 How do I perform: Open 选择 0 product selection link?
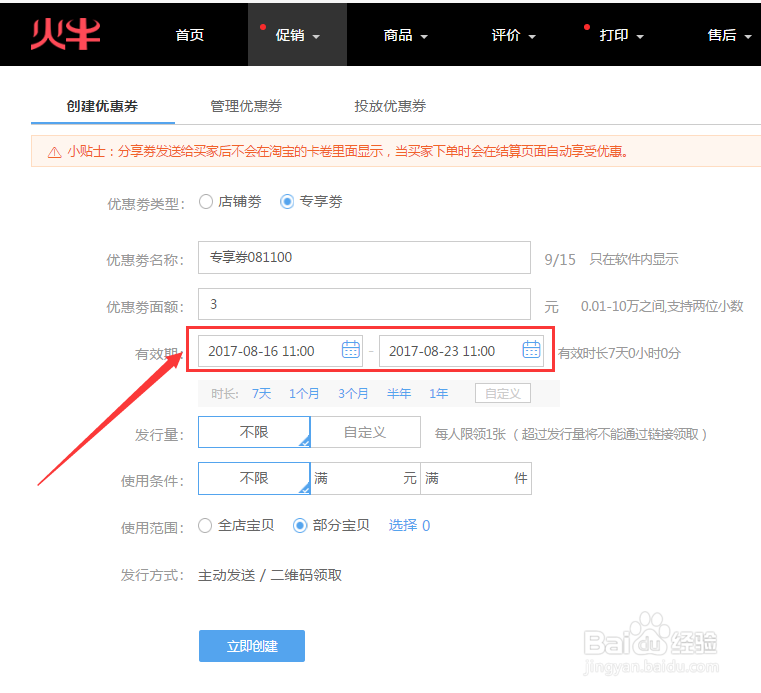409,526
